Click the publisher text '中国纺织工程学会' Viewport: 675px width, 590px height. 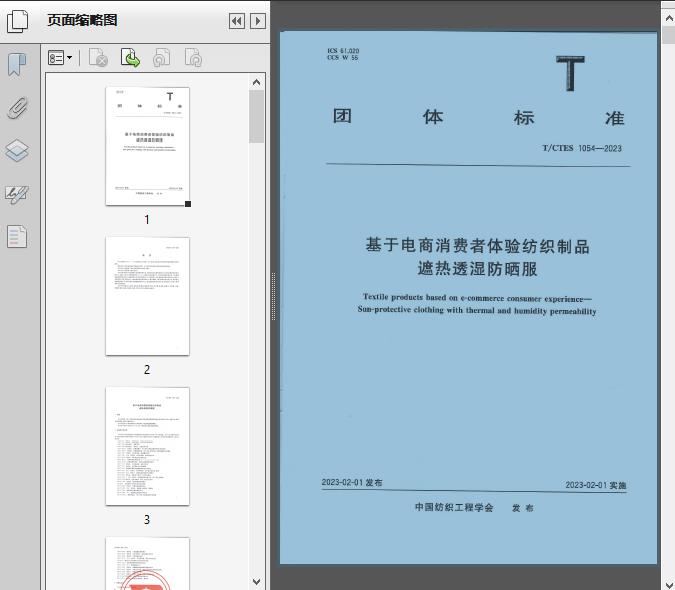coord(454,507)
